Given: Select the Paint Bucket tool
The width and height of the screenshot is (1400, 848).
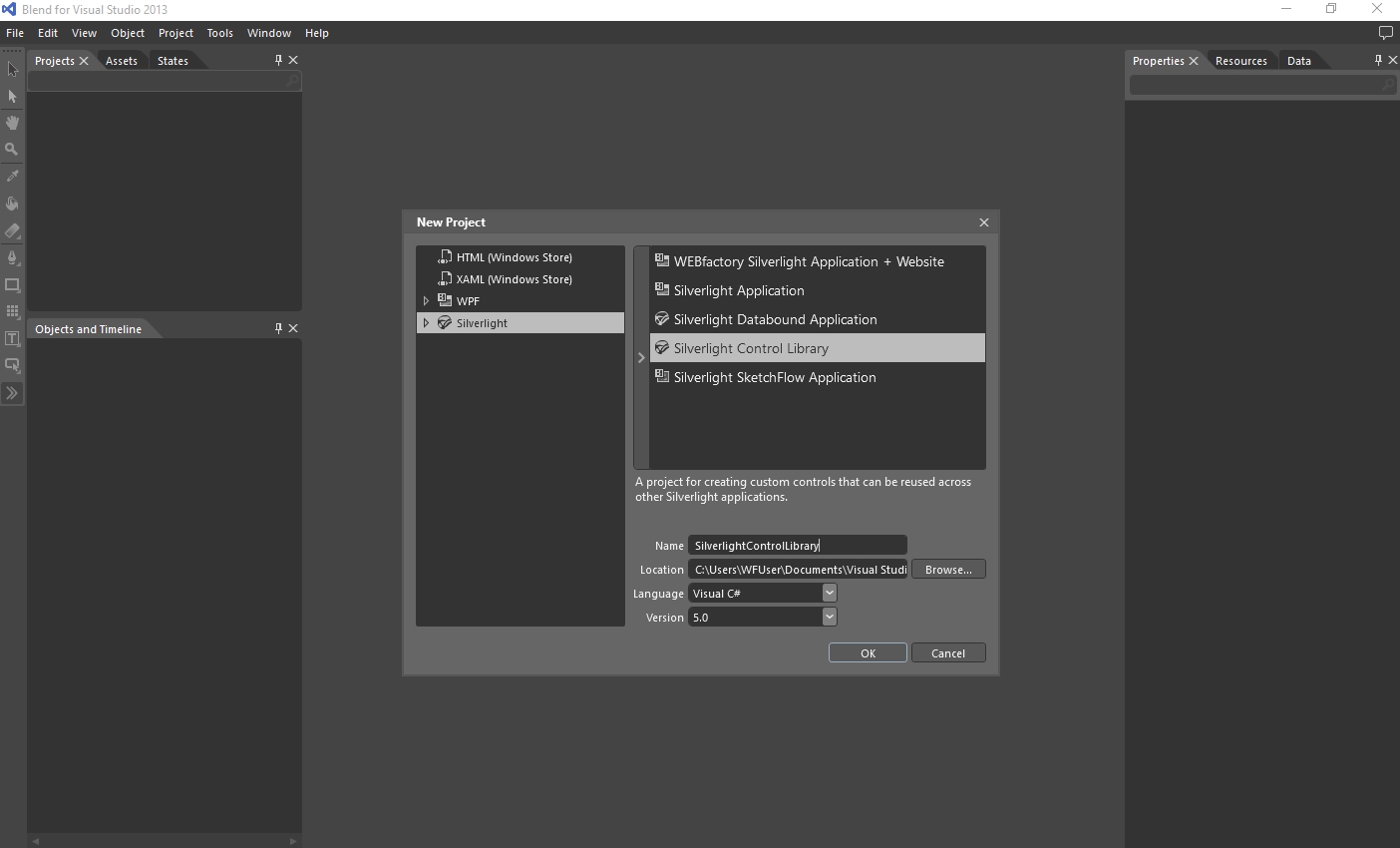Looking at the screenshot, I should coord(12,204).
